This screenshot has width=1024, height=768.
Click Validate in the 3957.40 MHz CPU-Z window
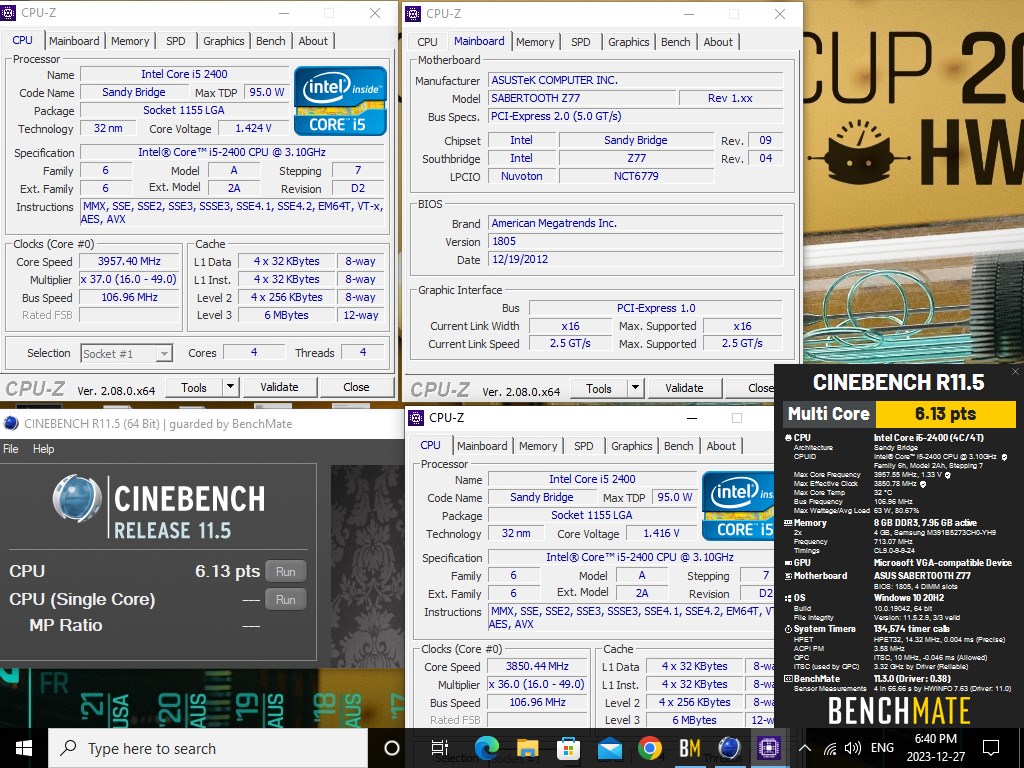pos(280,387)
